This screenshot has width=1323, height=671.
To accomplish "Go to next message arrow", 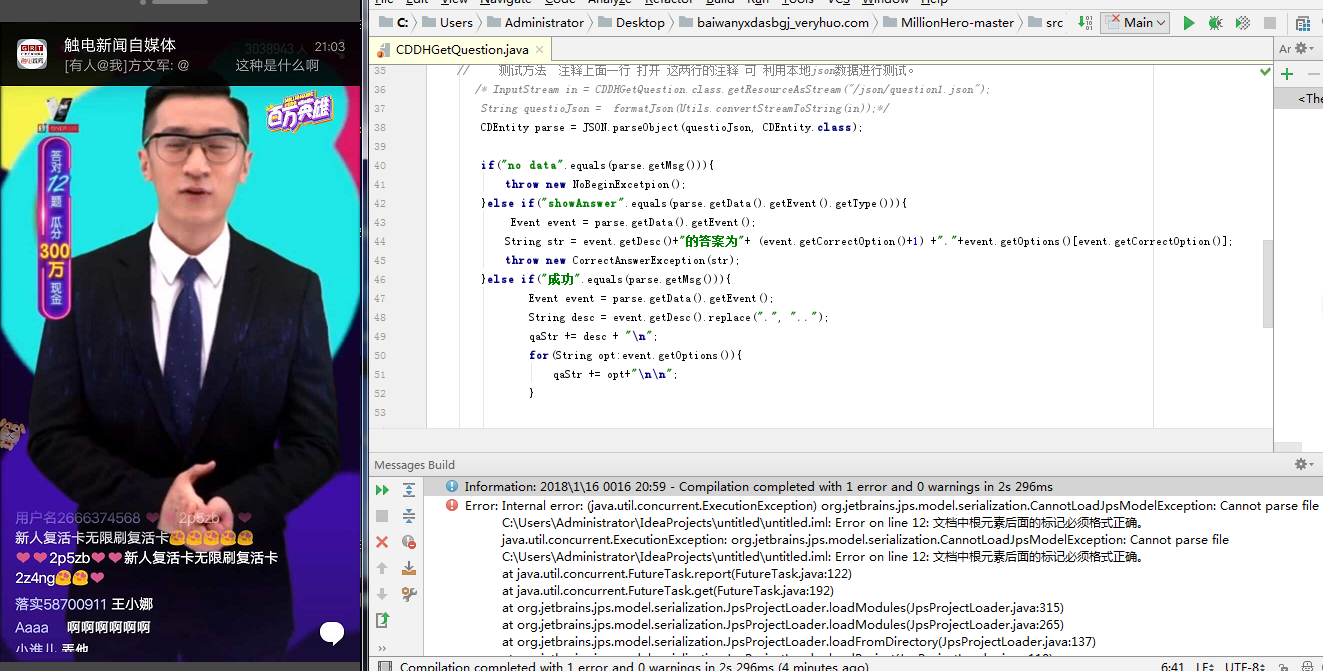I will point(382,594).
